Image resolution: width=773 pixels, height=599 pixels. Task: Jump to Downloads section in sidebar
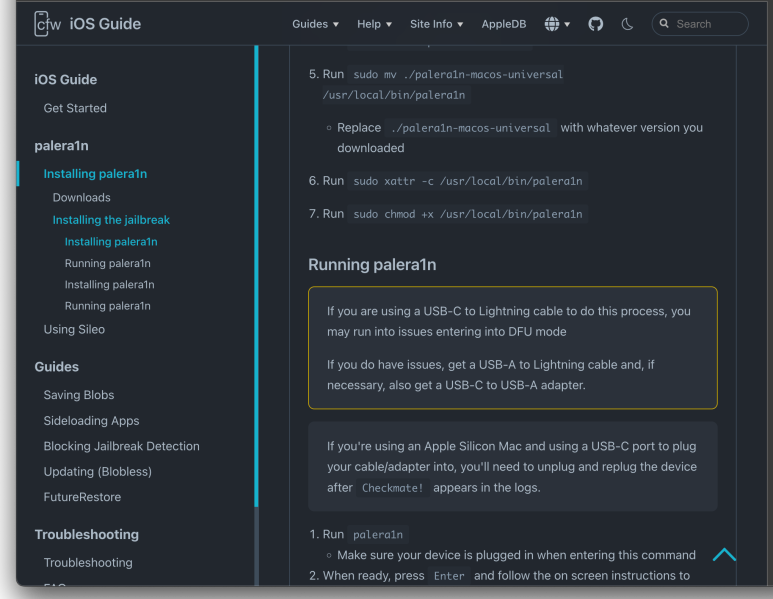[x=81, y=197]
